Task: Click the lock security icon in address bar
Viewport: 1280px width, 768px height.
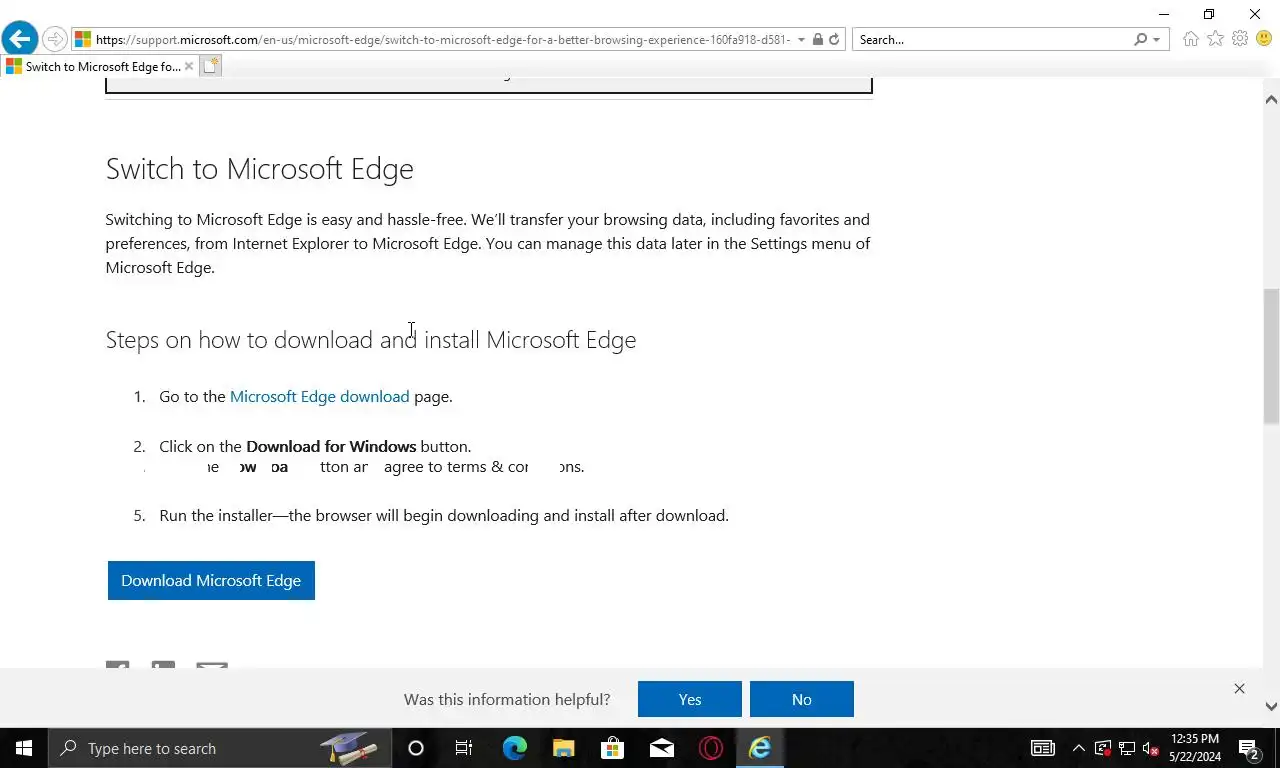Action: 818,39
